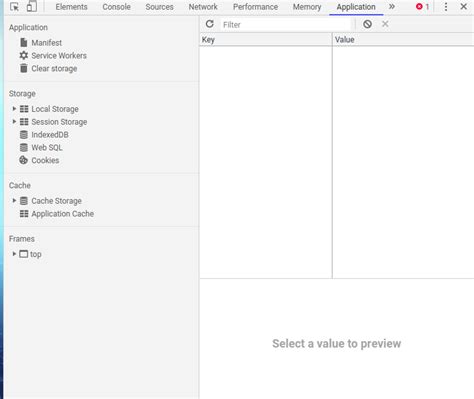Open Manifest in the sidebar
This screenshot has width=474, height=399.
47,43
